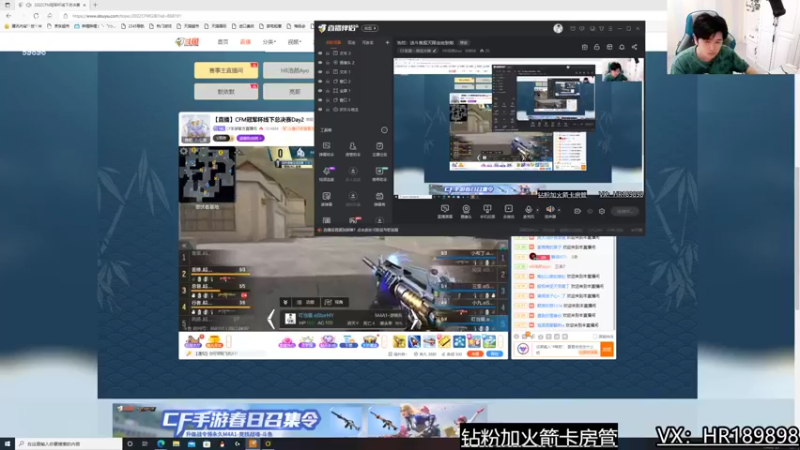Click the record camera icon beside start button

point(577,211)
